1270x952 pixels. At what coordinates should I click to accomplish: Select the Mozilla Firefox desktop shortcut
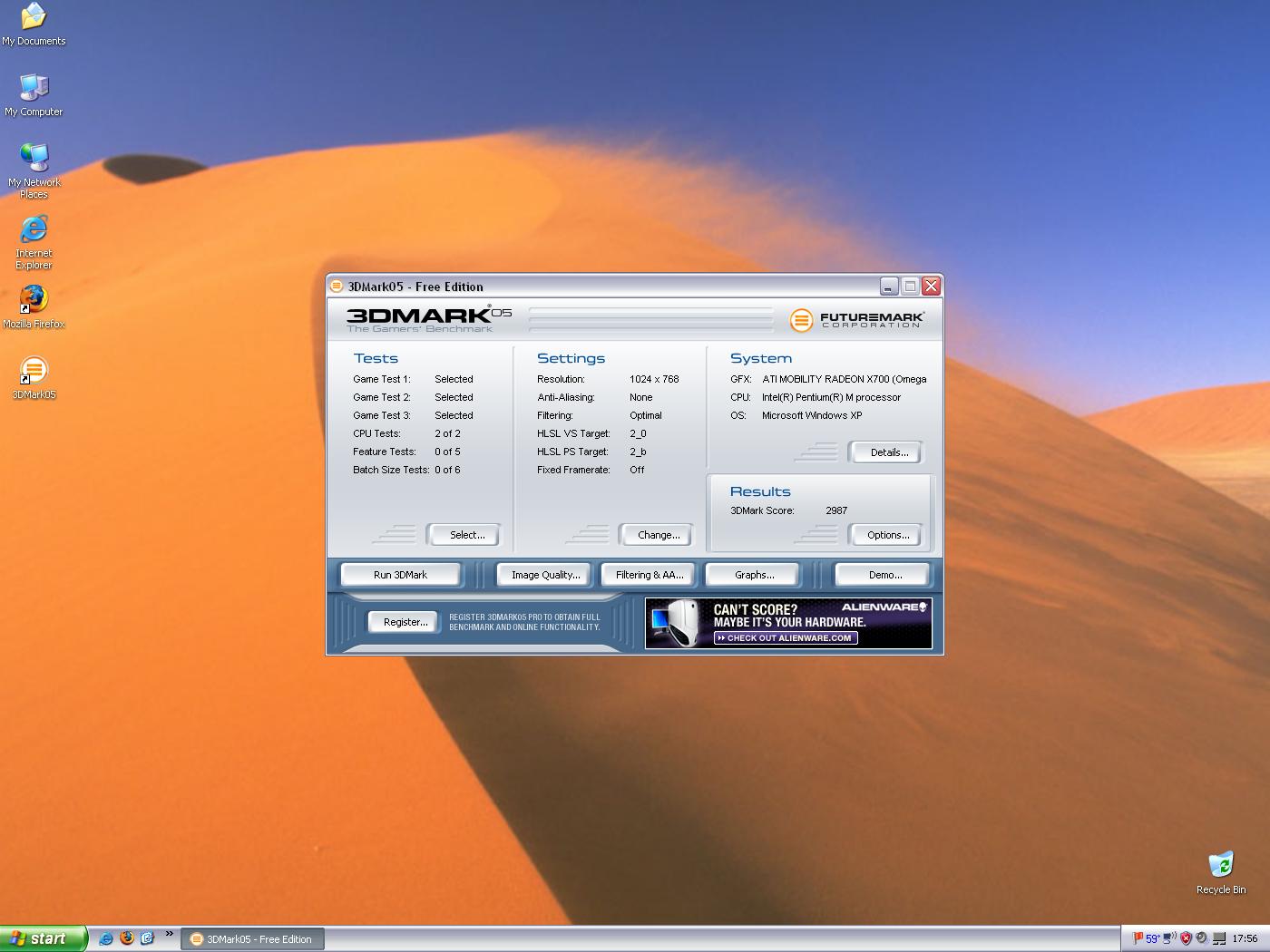[x=34, y=306]
